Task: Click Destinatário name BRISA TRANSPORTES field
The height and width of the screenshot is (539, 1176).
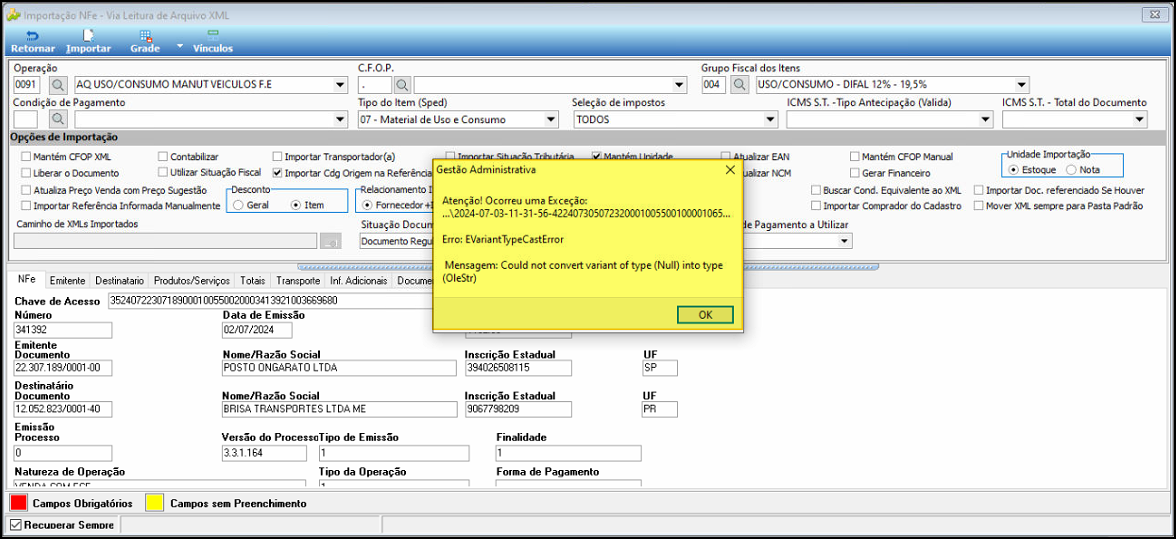Action: tap(339, 409)
